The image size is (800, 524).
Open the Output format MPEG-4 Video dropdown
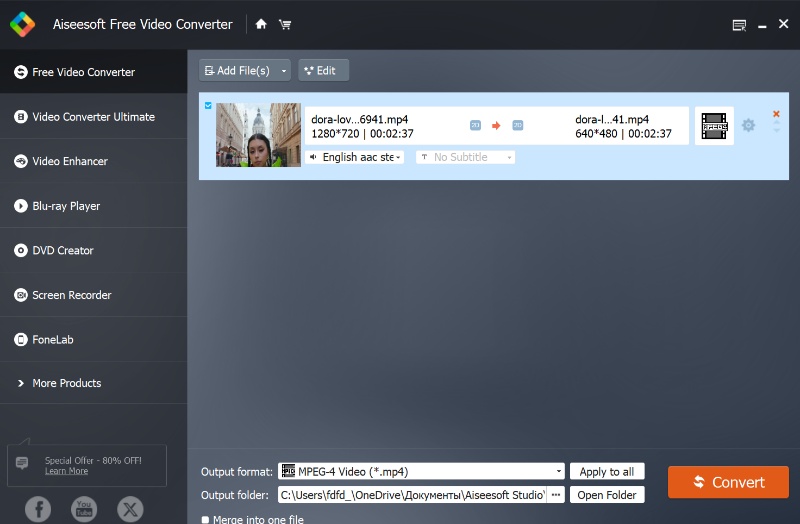click(421, 471)
